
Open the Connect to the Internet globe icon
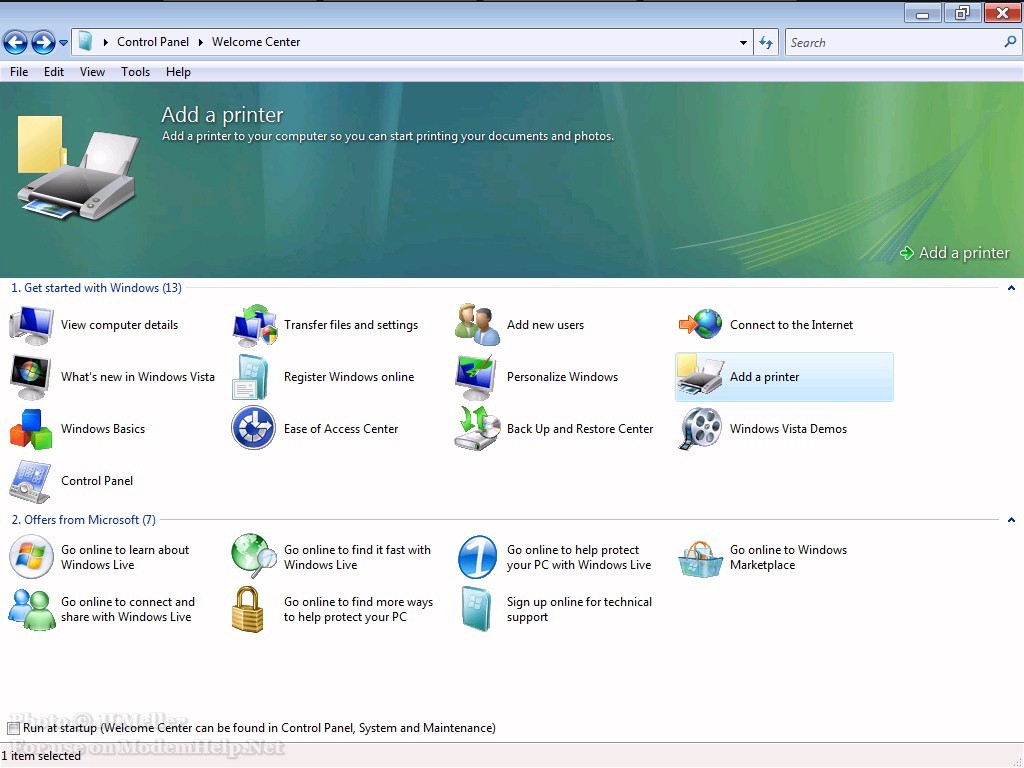click(x=700, y=325)
